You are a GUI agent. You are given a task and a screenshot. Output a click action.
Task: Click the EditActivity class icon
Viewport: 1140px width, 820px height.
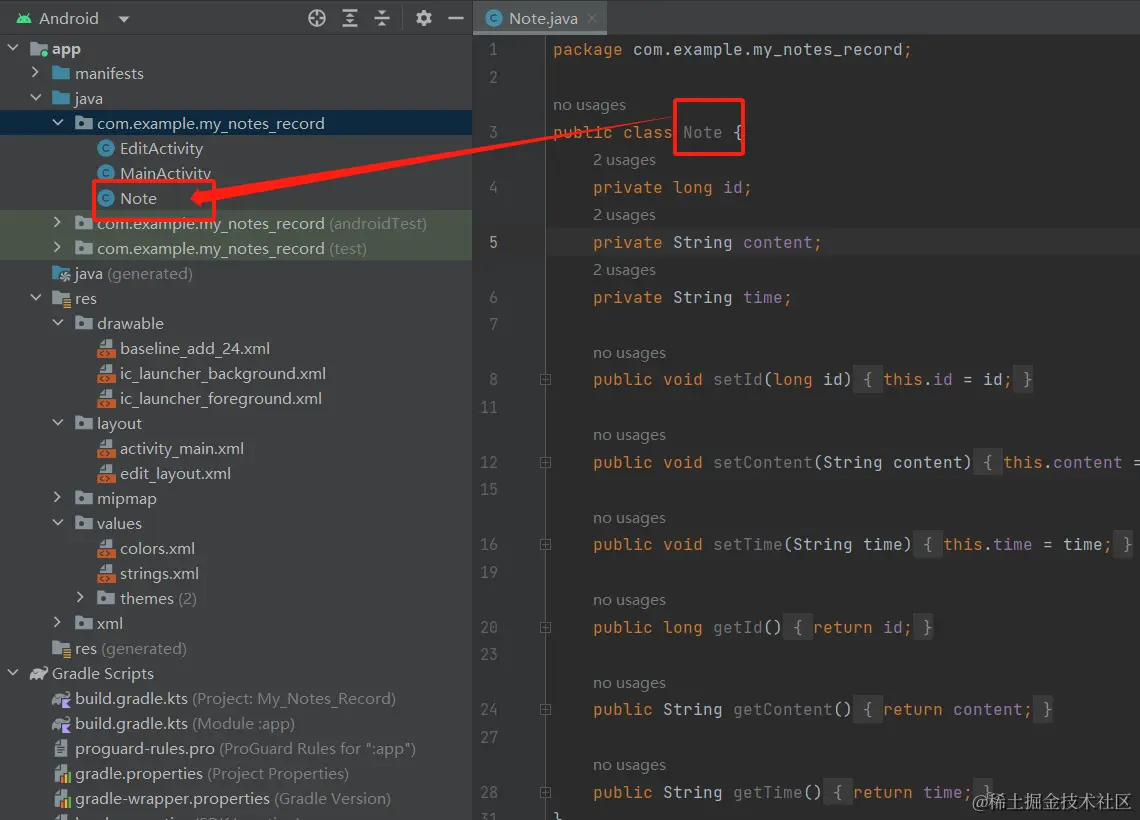106,148
